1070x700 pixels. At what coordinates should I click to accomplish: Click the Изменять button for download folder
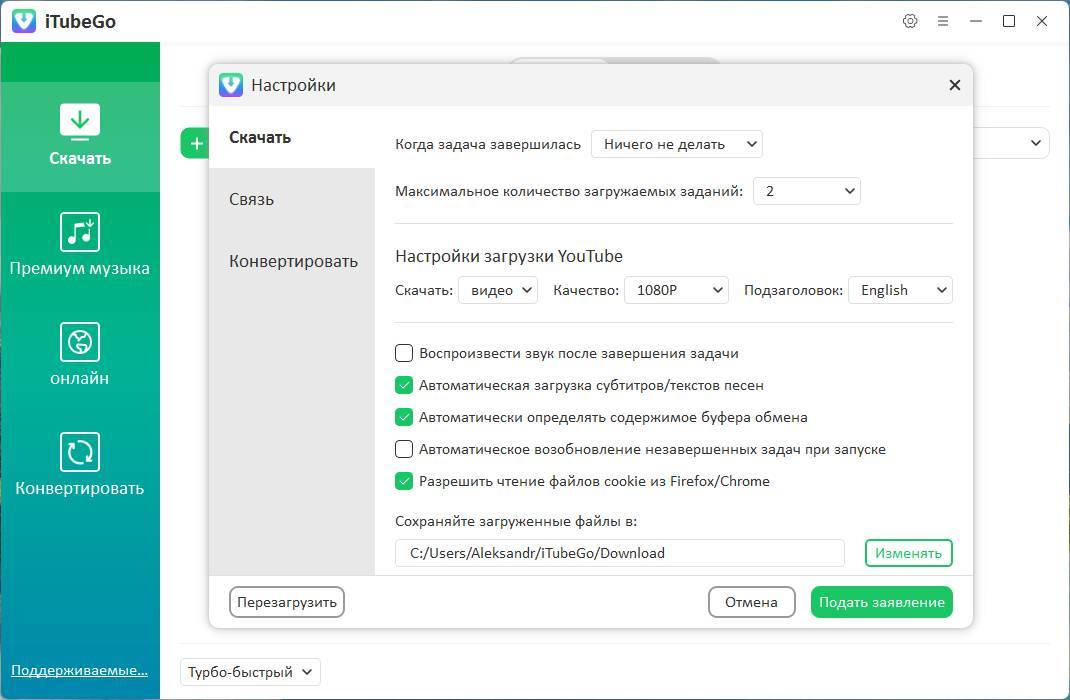click(x=908, y=553)
